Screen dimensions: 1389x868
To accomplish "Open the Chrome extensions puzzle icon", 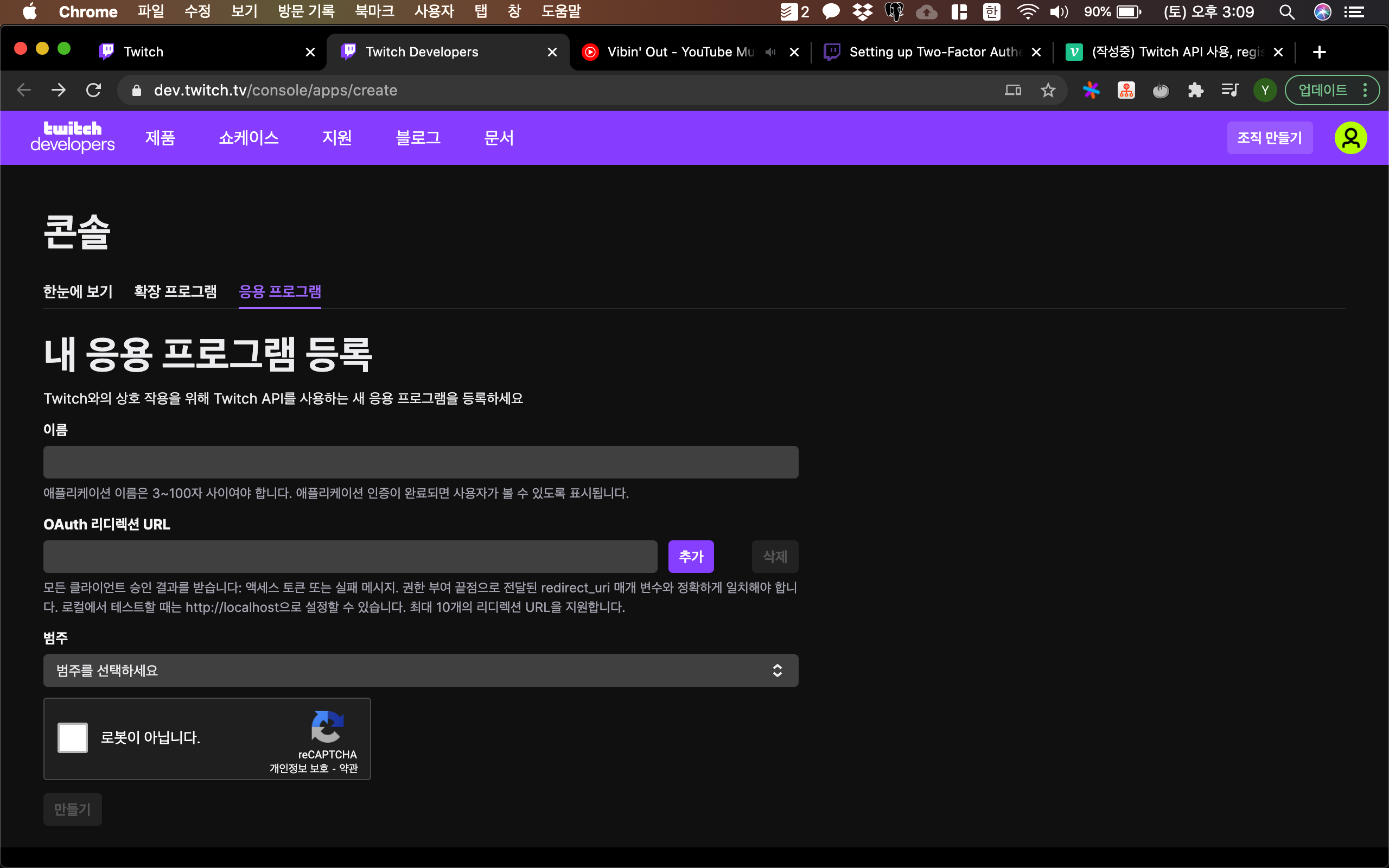I will tap(1195, 90).
